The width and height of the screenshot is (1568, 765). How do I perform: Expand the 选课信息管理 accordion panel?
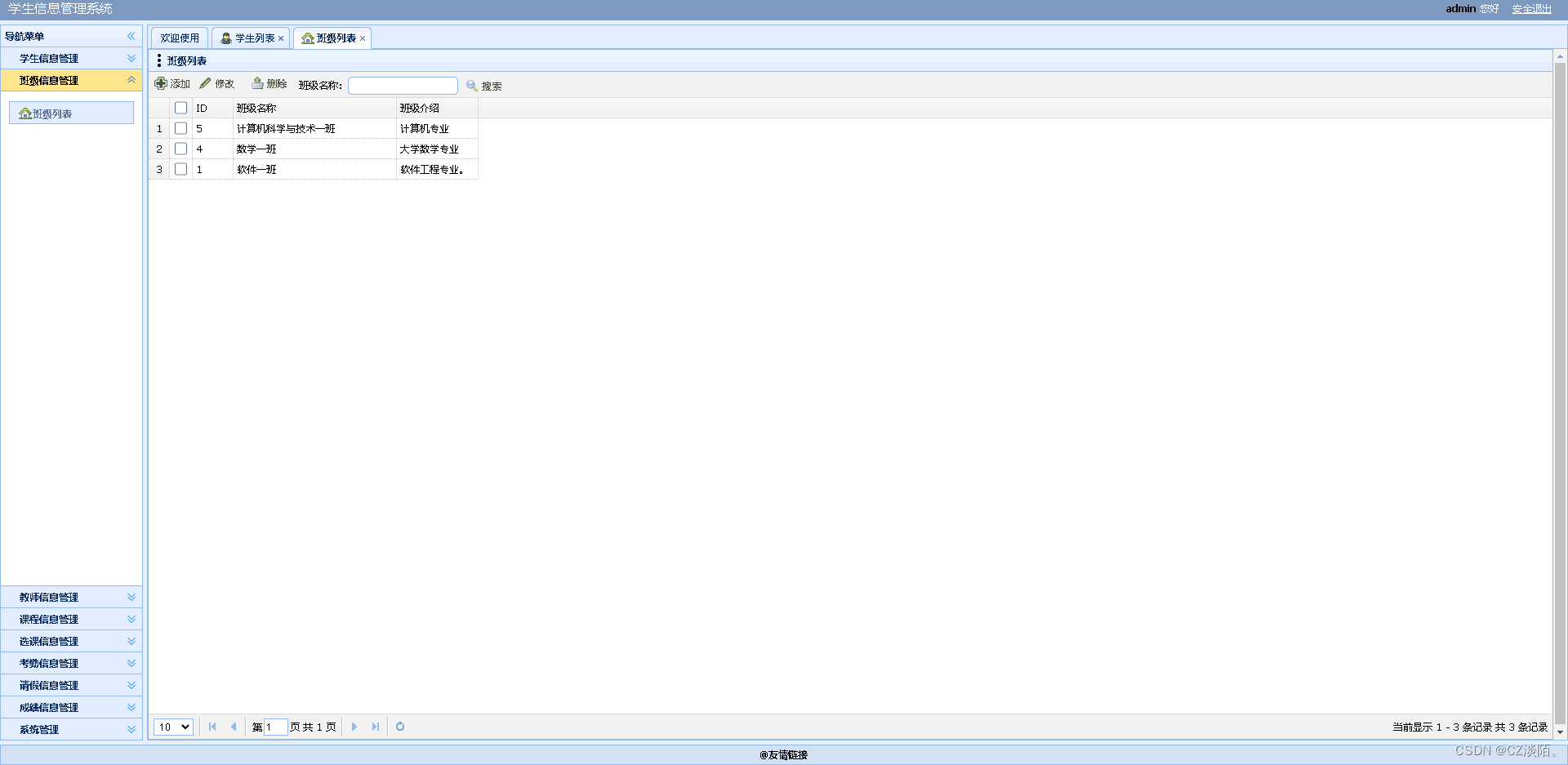tap(72, 641)
